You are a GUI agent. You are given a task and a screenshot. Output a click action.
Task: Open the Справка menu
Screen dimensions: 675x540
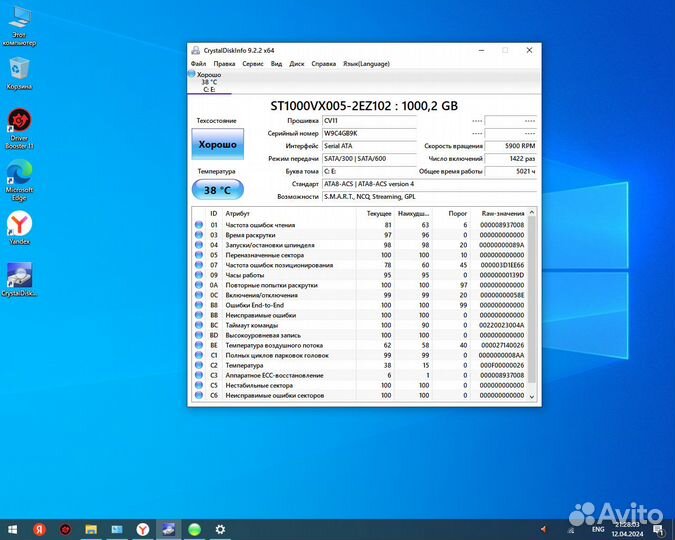tap(323, 64)
